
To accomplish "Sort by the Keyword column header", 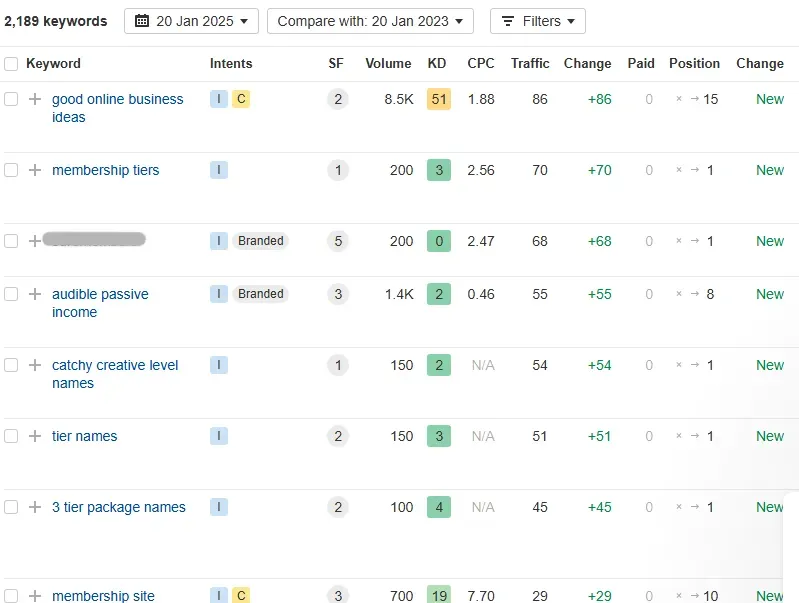I will [x=54, y=63].
